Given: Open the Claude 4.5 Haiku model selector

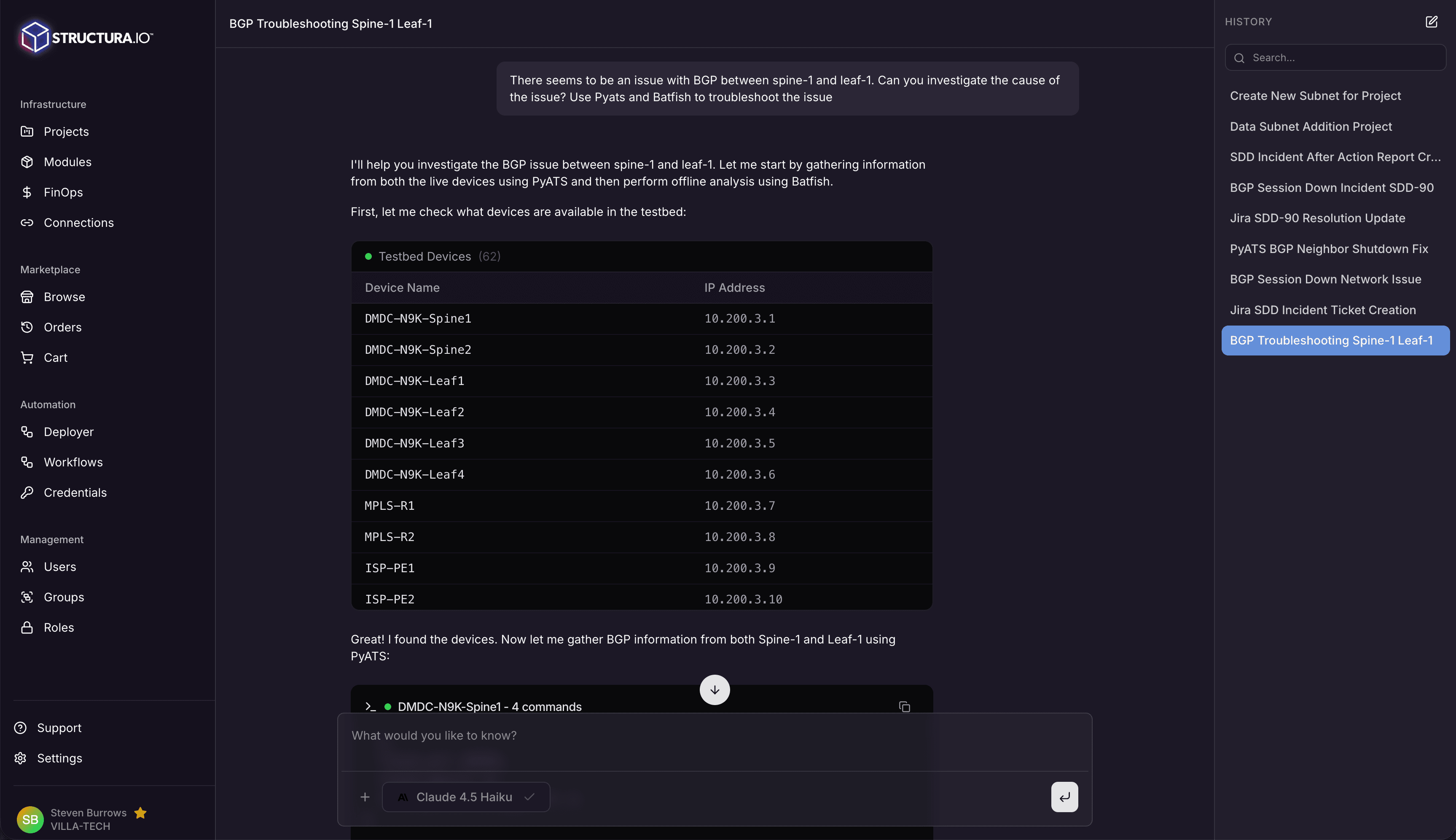Looking at the screenshot, I should click(x=465, y=797).
